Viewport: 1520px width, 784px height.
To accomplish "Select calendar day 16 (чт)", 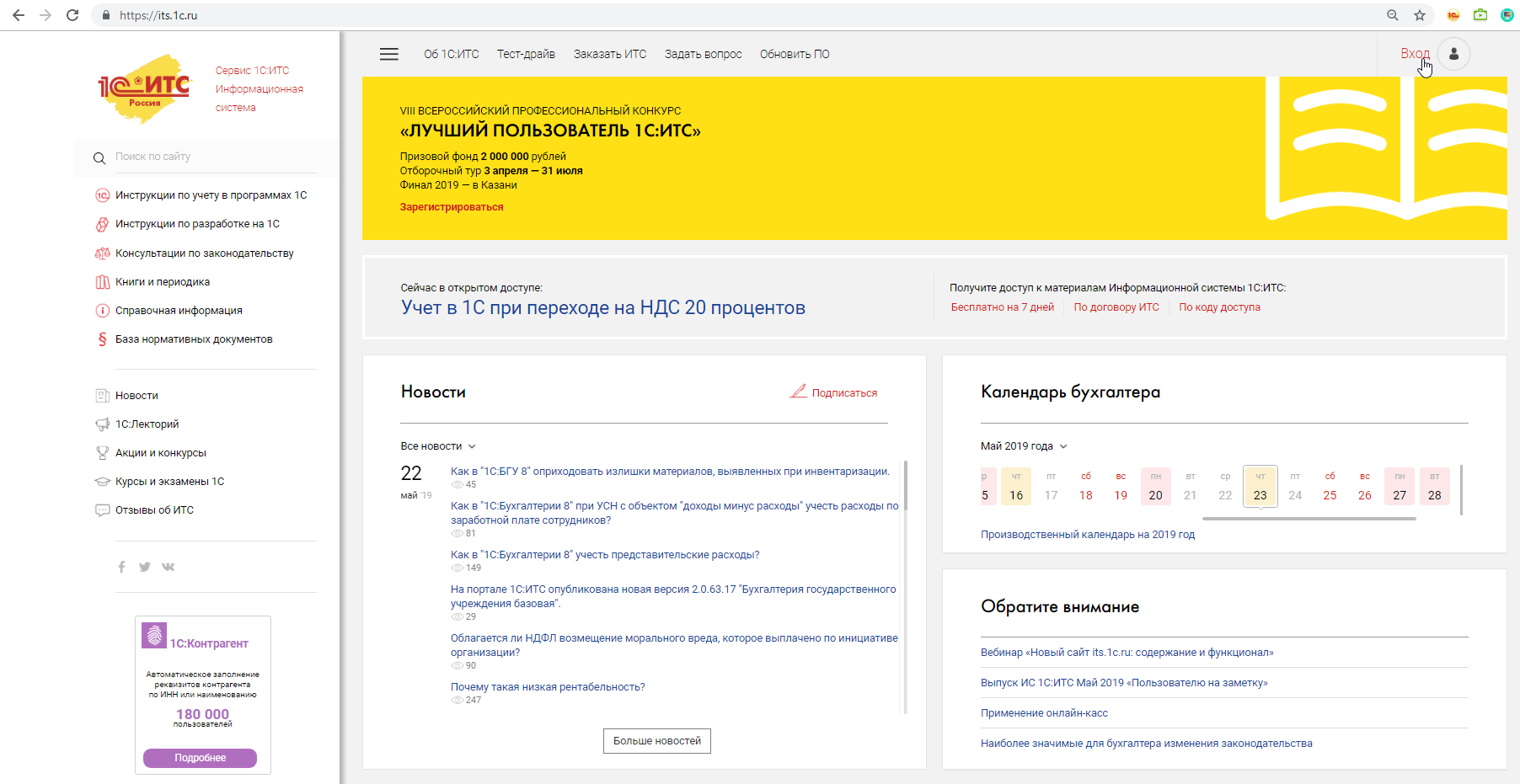I will 1016,486.
